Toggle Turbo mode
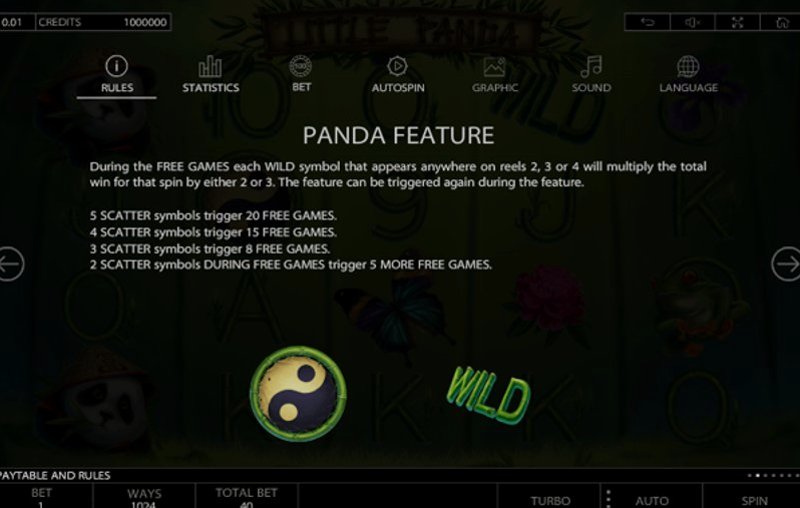The height and width of the screenshot is (508, 800). tap(549, 498)
